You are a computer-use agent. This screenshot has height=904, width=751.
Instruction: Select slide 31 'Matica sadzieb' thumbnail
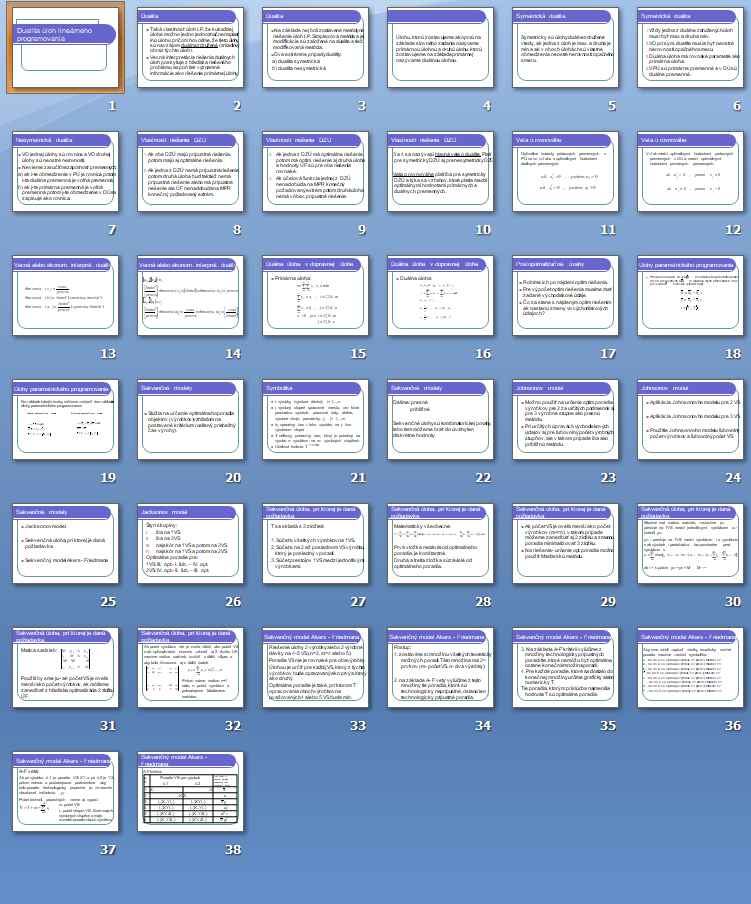(x=64, y=667)
